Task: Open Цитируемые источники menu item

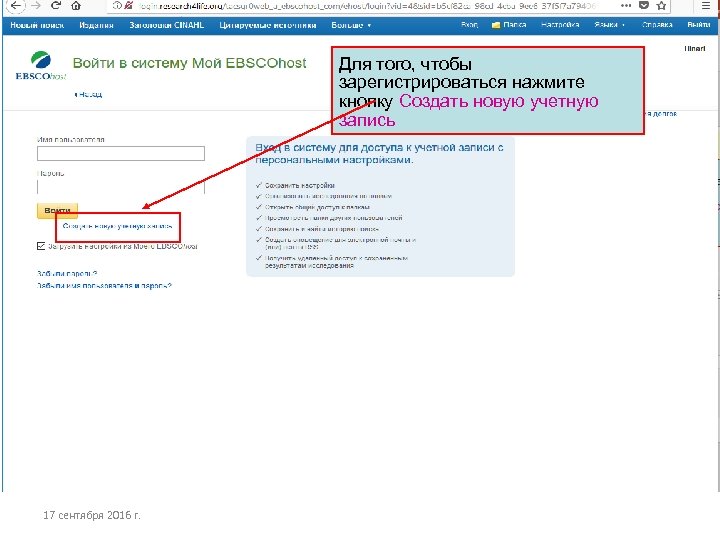Action: [x=268, y=25]
